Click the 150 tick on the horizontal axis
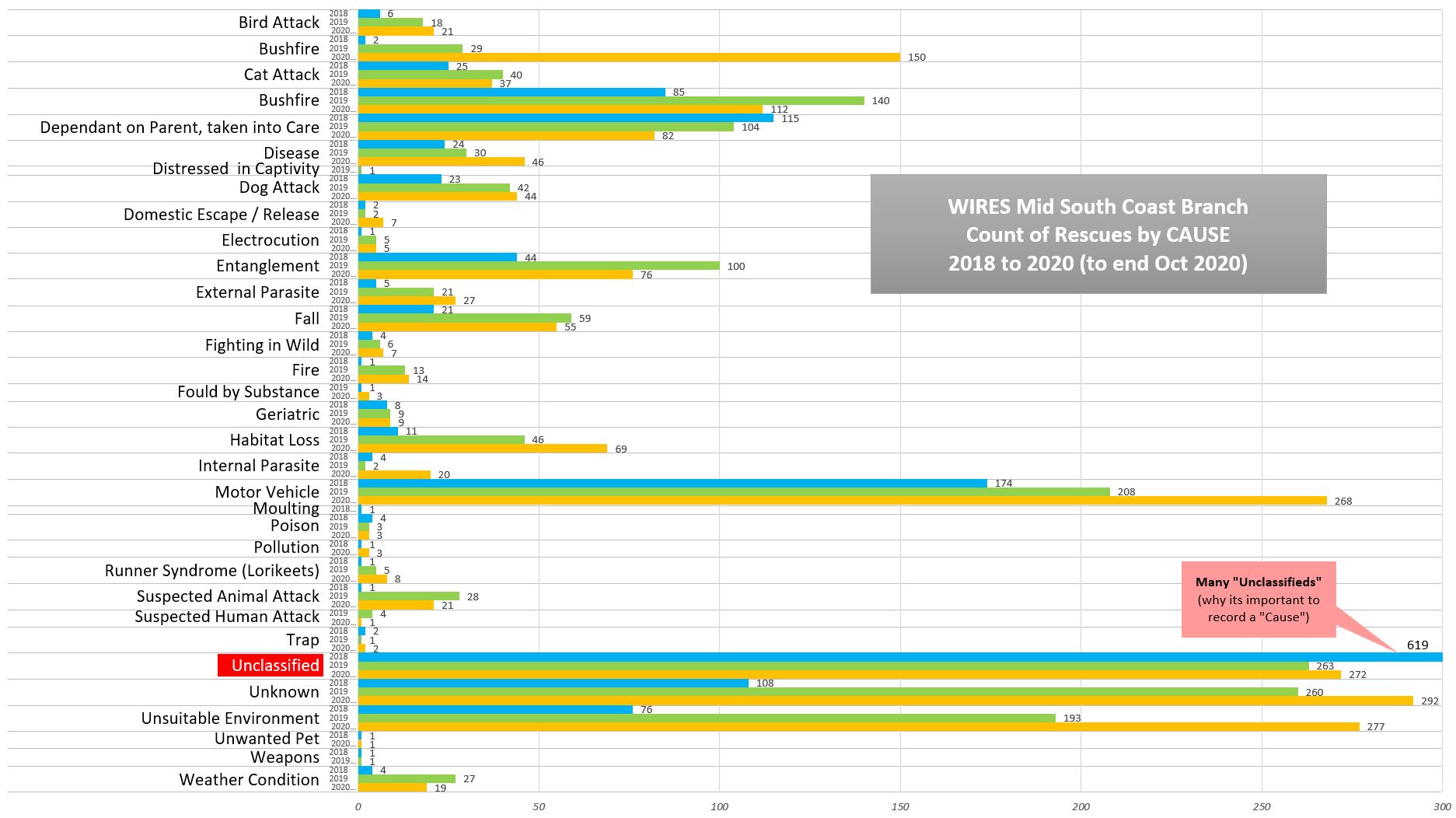Screen dimensions: 1456x818 point(900,807)
